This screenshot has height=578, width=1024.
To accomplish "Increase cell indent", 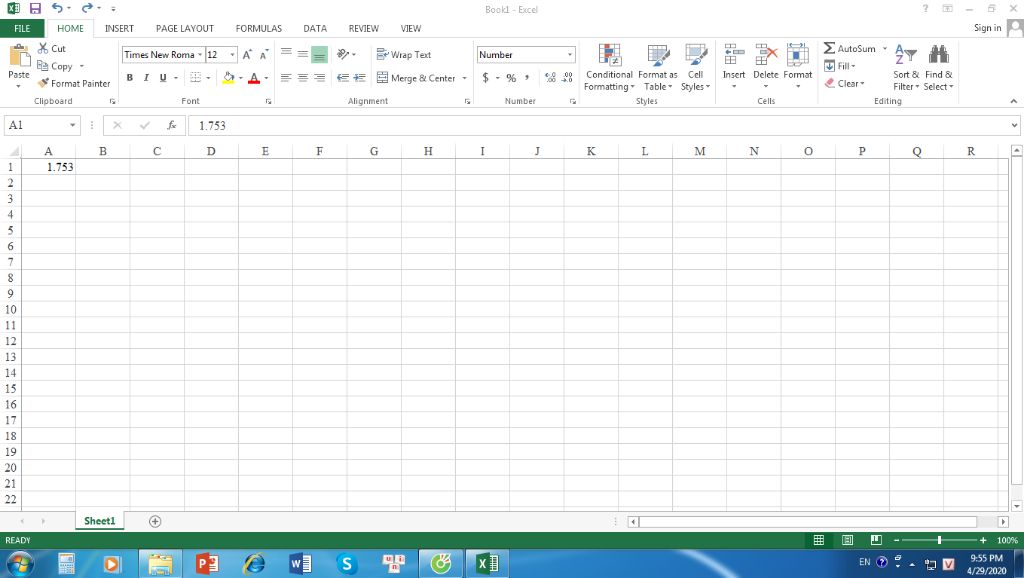I will [x=359, y=78].
